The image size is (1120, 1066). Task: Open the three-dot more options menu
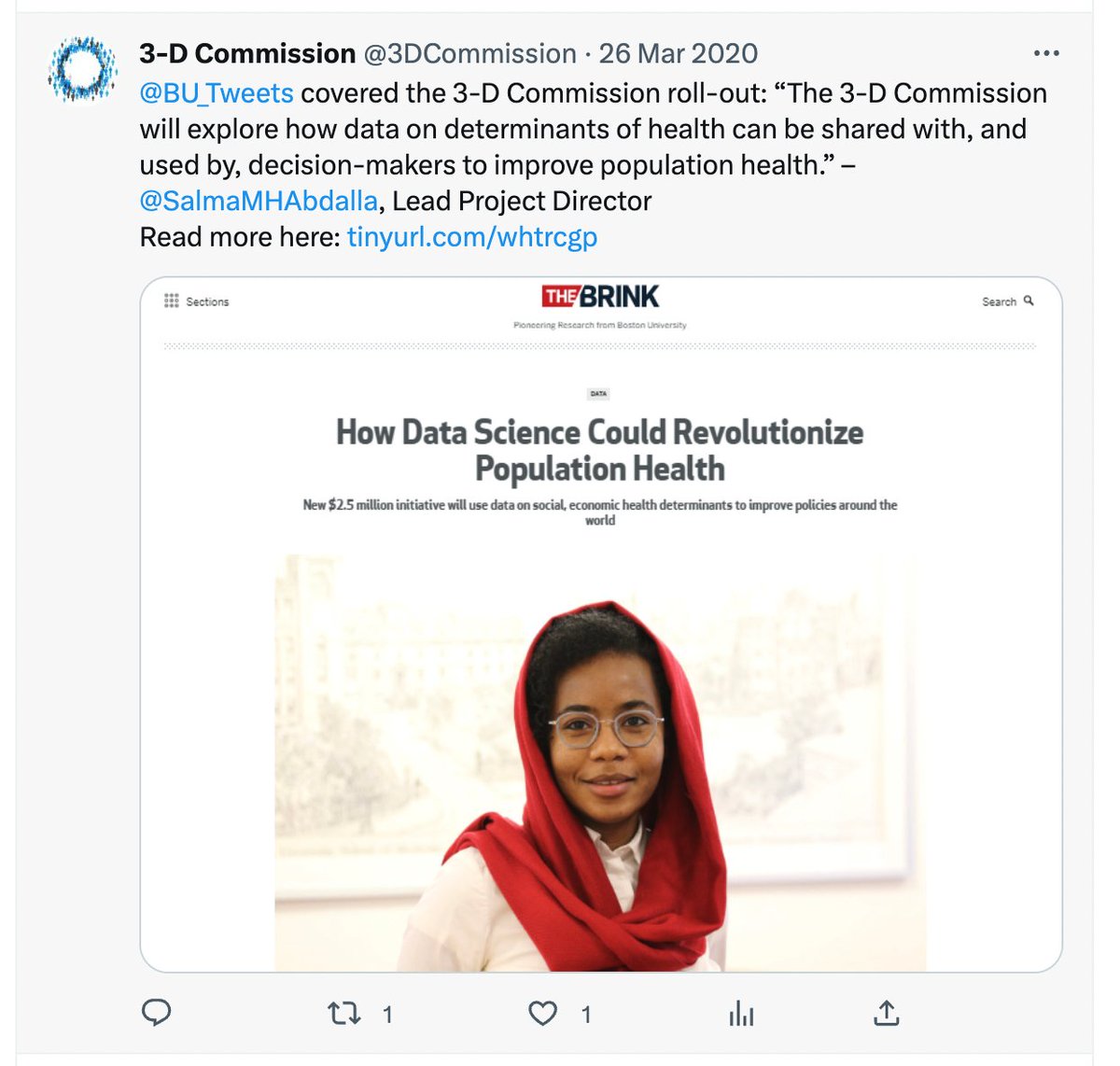1046,53
